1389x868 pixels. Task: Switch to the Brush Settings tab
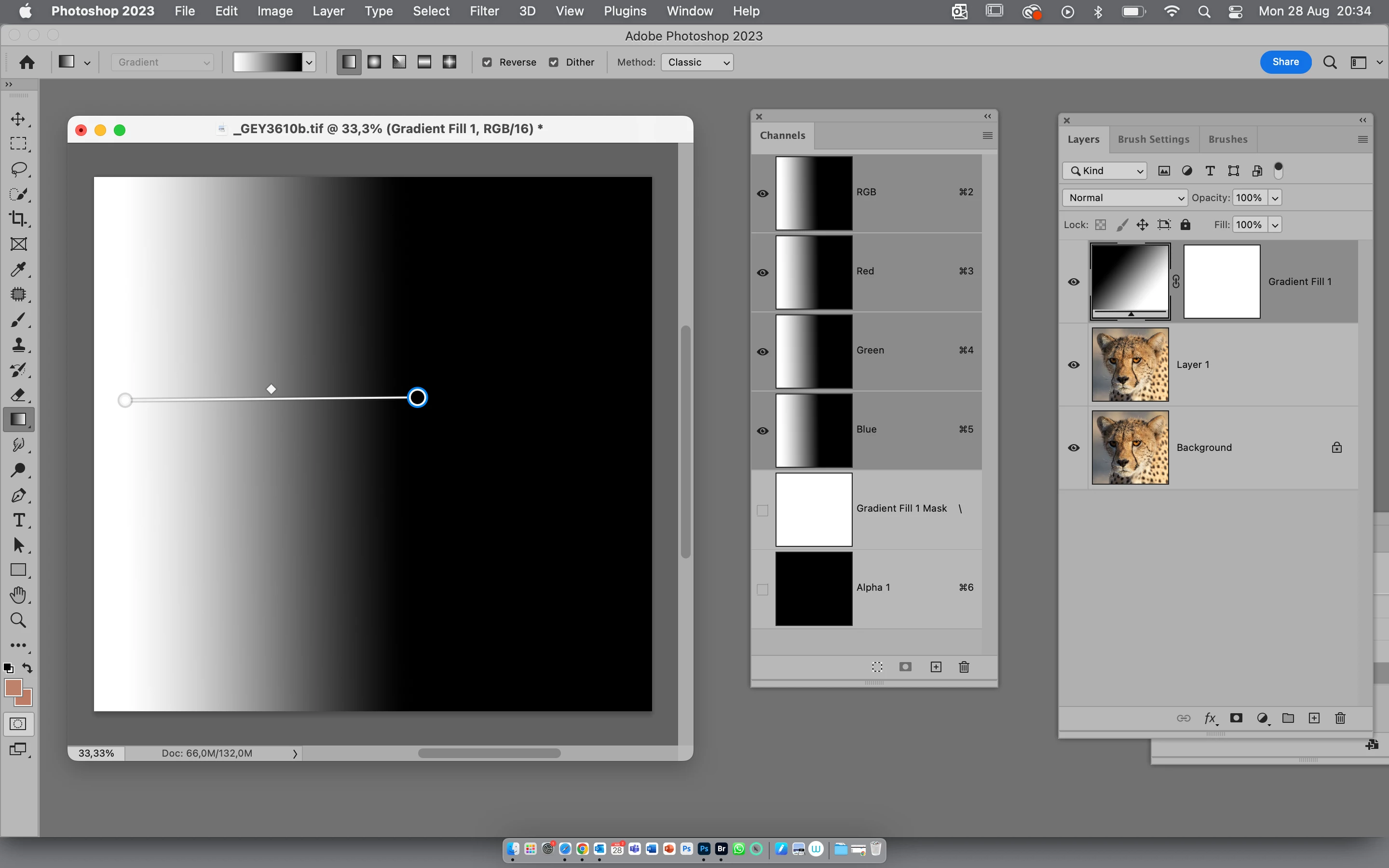[1153, 139]
